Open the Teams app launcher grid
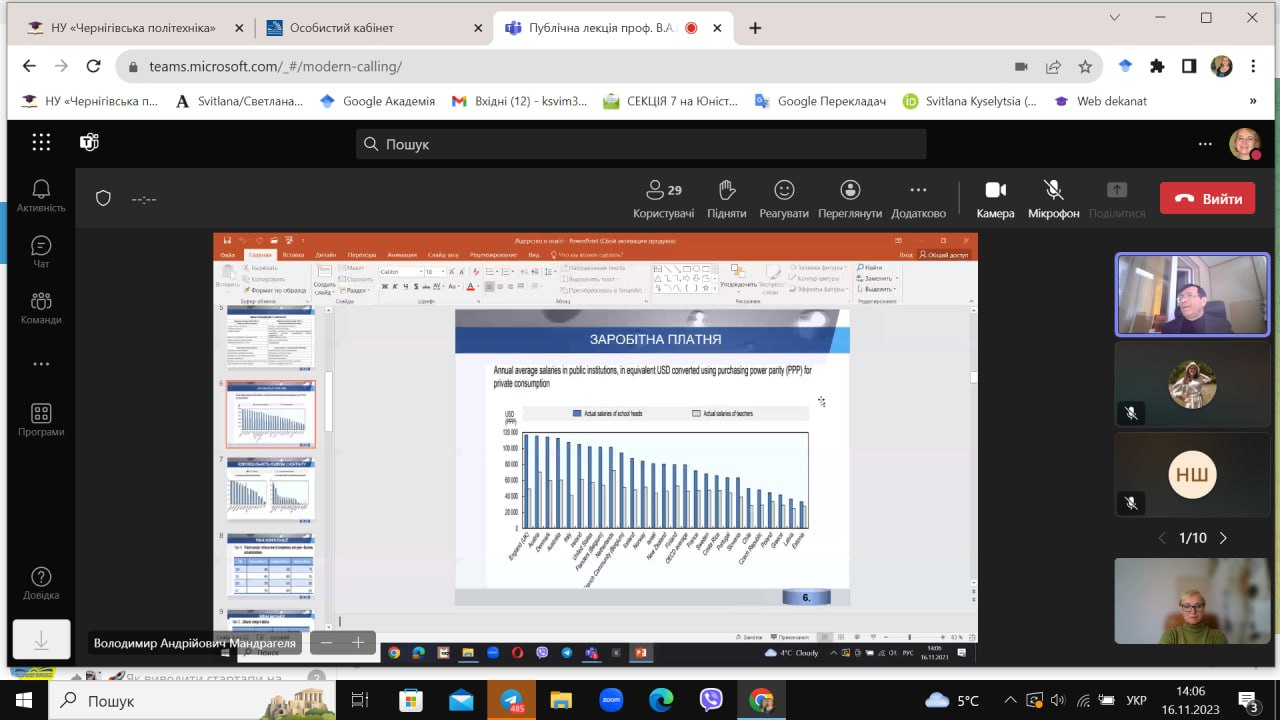The height and width of the screenshot is (720, 1280). click(x=41, y=143)
